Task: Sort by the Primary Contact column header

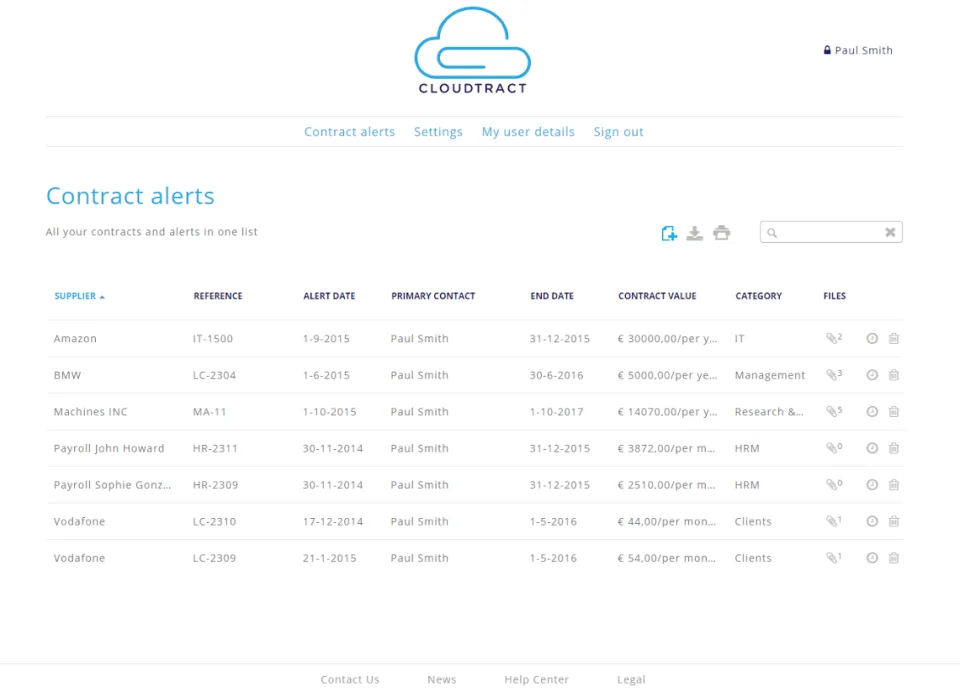Action: click(x=433, y=296)
